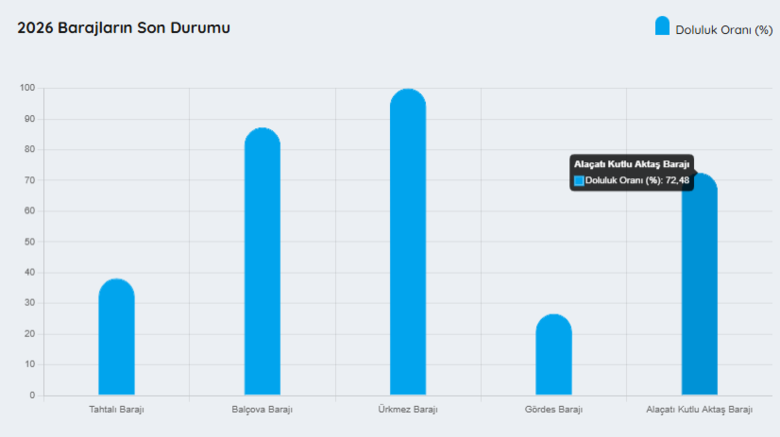Select the Ürkmez Barajı axis label
Image resolution: width=780 pixels, height=437 pixels.
pos(407,410)
